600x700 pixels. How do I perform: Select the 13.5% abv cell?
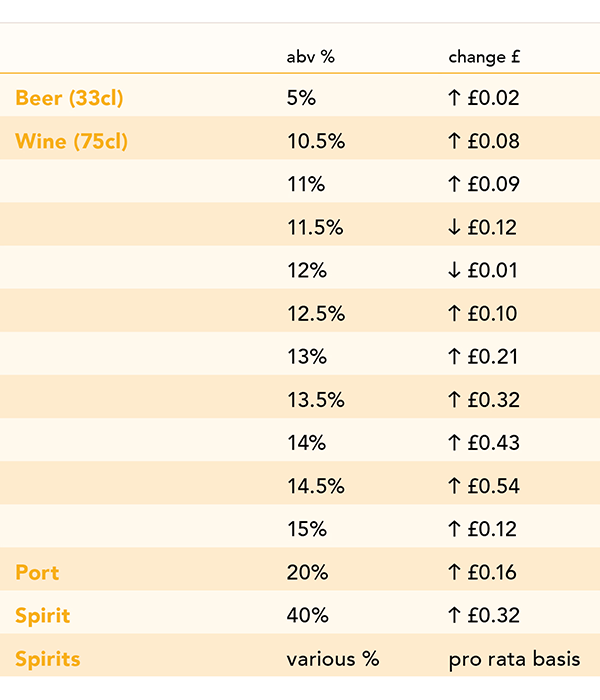pyautogui.click(x=315, y=400)
